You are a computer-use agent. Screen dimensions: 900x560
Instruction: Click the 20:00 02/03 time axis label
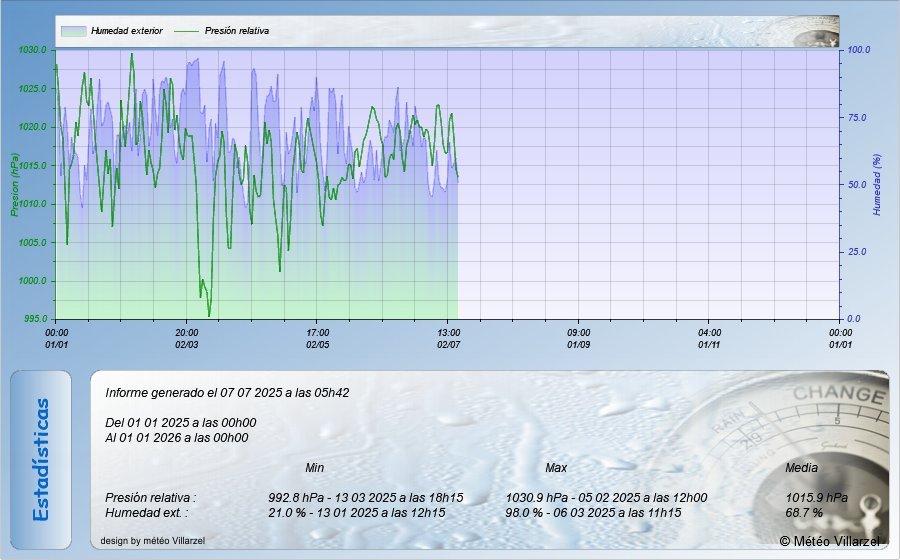(x=187, y=339)
